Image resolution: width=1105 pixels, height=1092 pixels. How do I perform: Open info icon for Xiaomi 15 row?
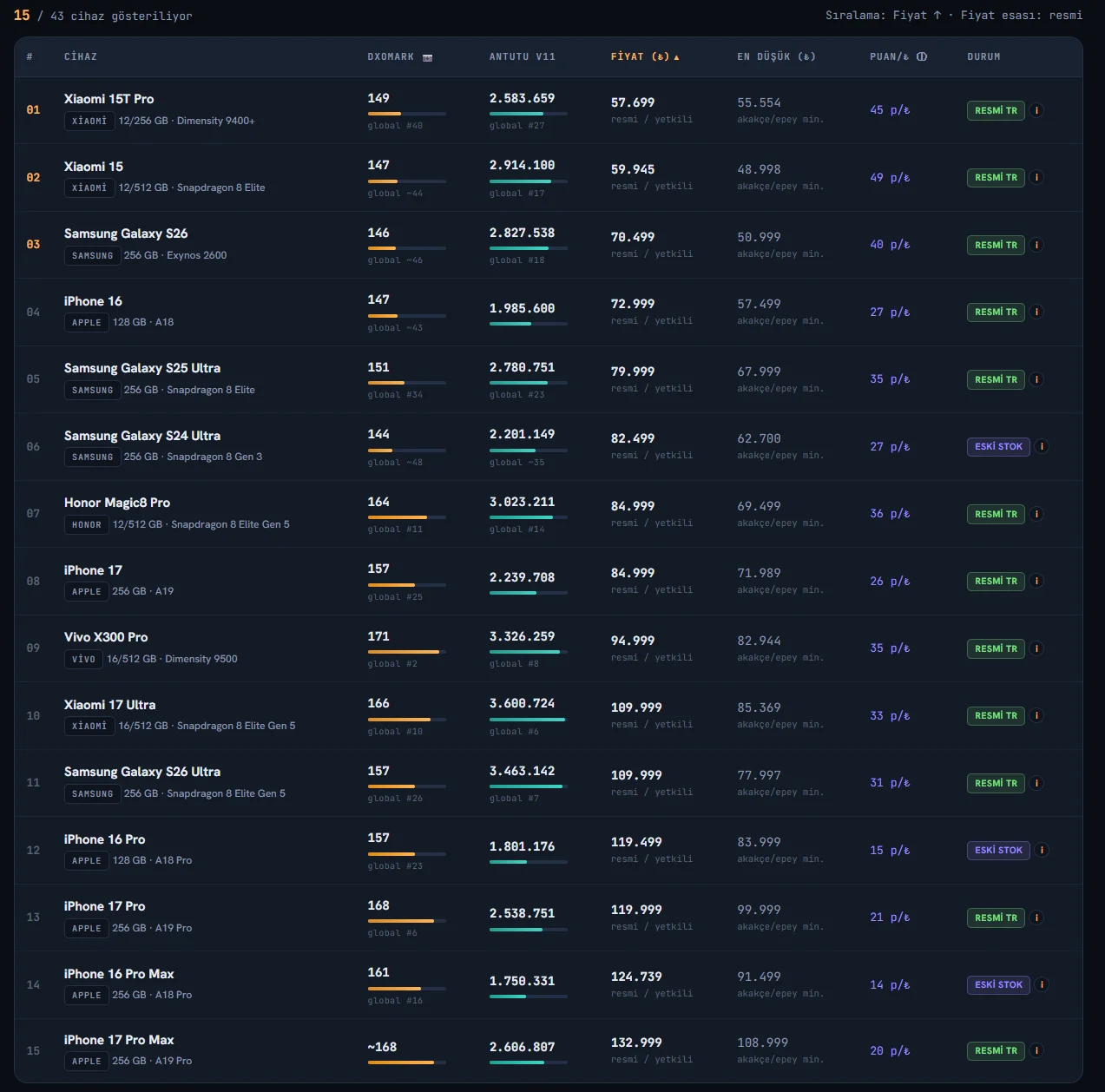click(x=1036, y=177)
